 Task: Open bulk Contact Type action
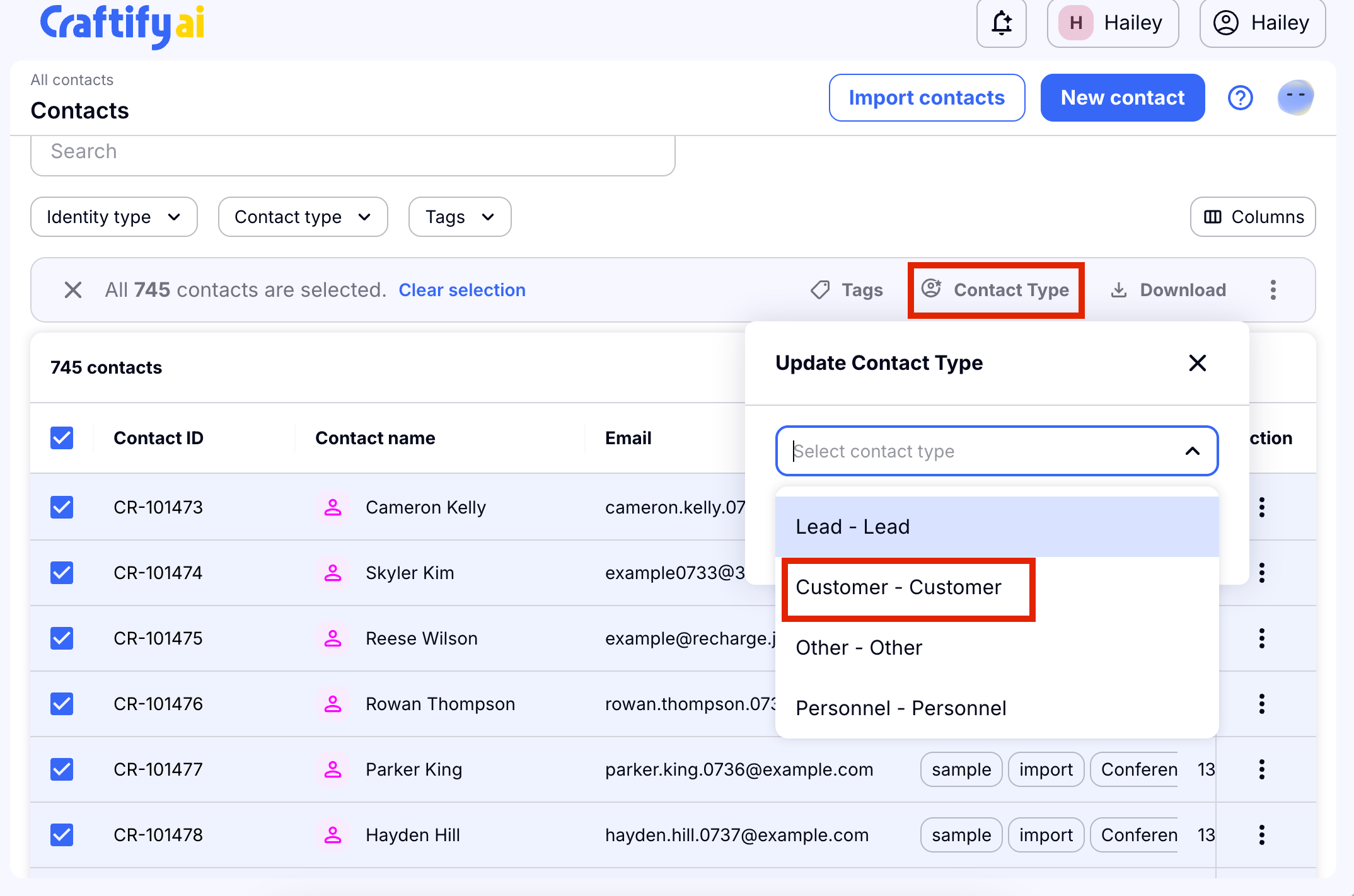[x=996, y=290]
